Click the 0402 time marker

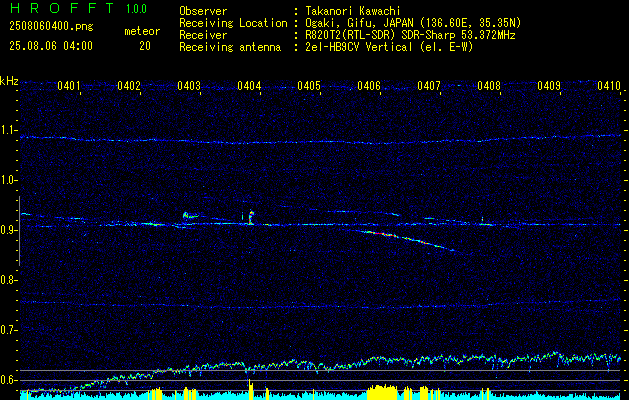(x=129, y=85)
